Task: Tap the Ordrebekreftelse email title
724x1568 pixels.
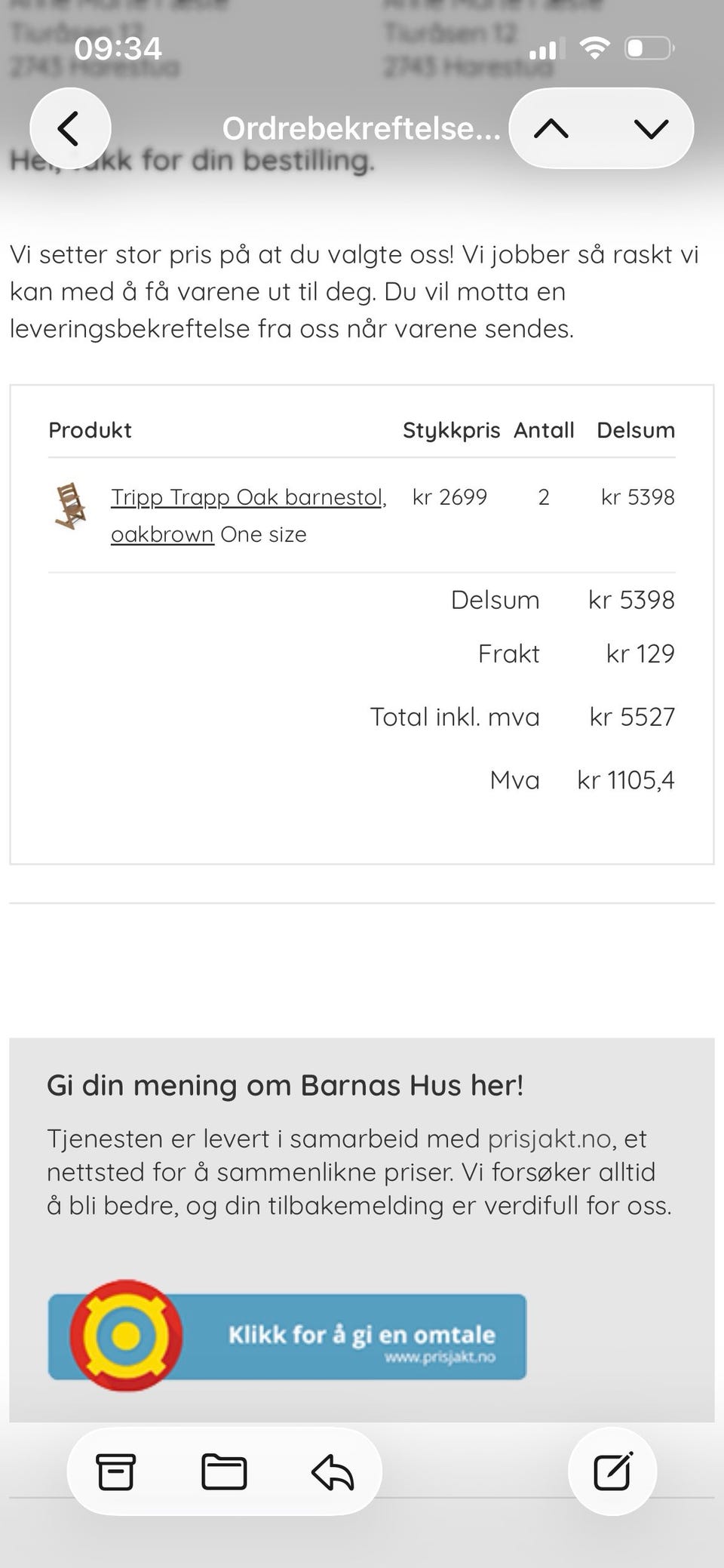Action: tap(361, 128)
